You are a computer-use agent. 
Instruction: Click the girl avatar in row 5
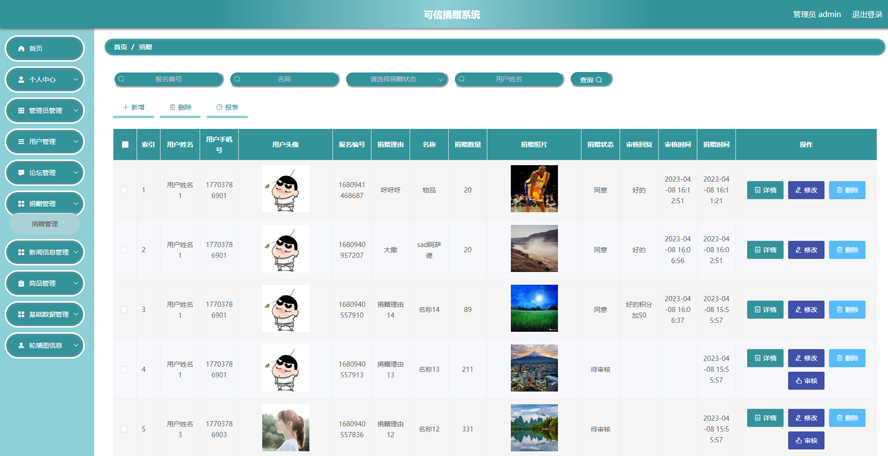(x=285, y=428)
